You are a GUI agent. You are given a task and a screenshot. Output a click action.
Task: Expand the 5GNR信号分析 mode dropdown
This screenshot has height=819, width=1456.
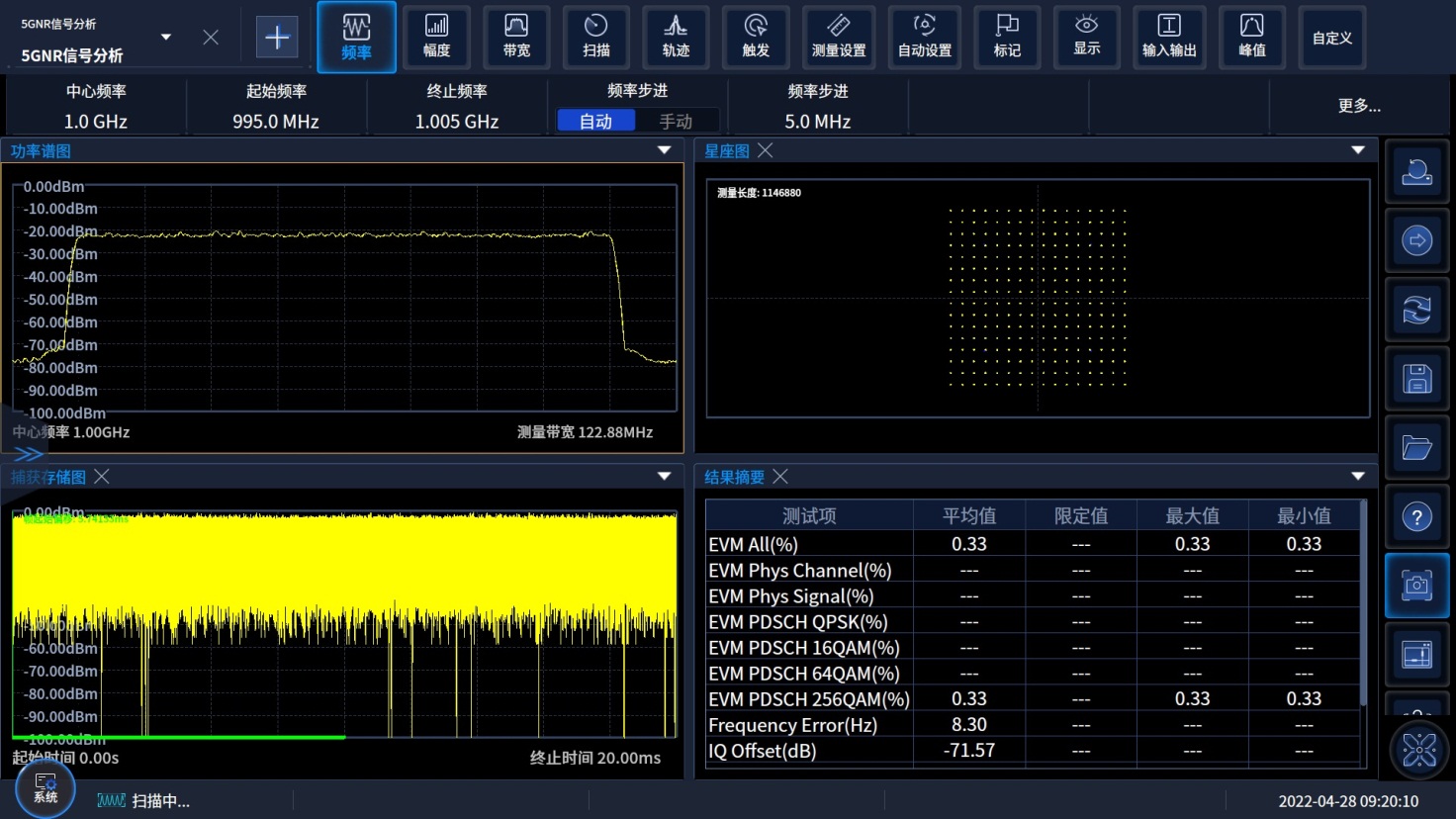click(166, 38)
